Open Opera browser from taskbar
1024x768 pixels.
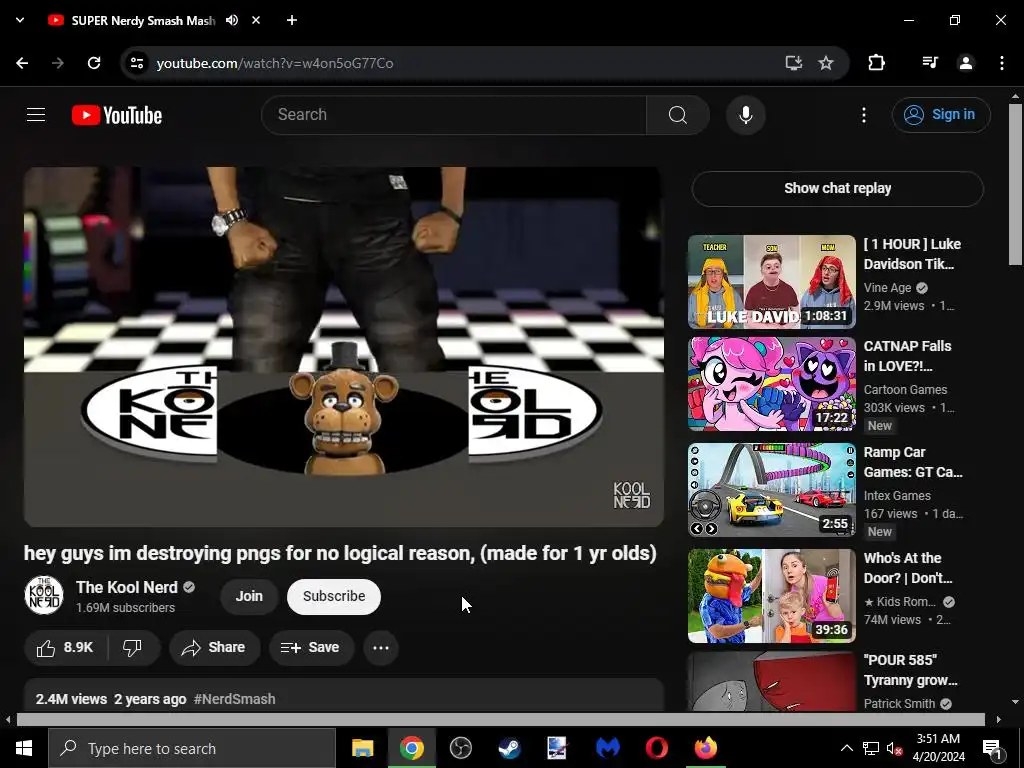point(656,748)
